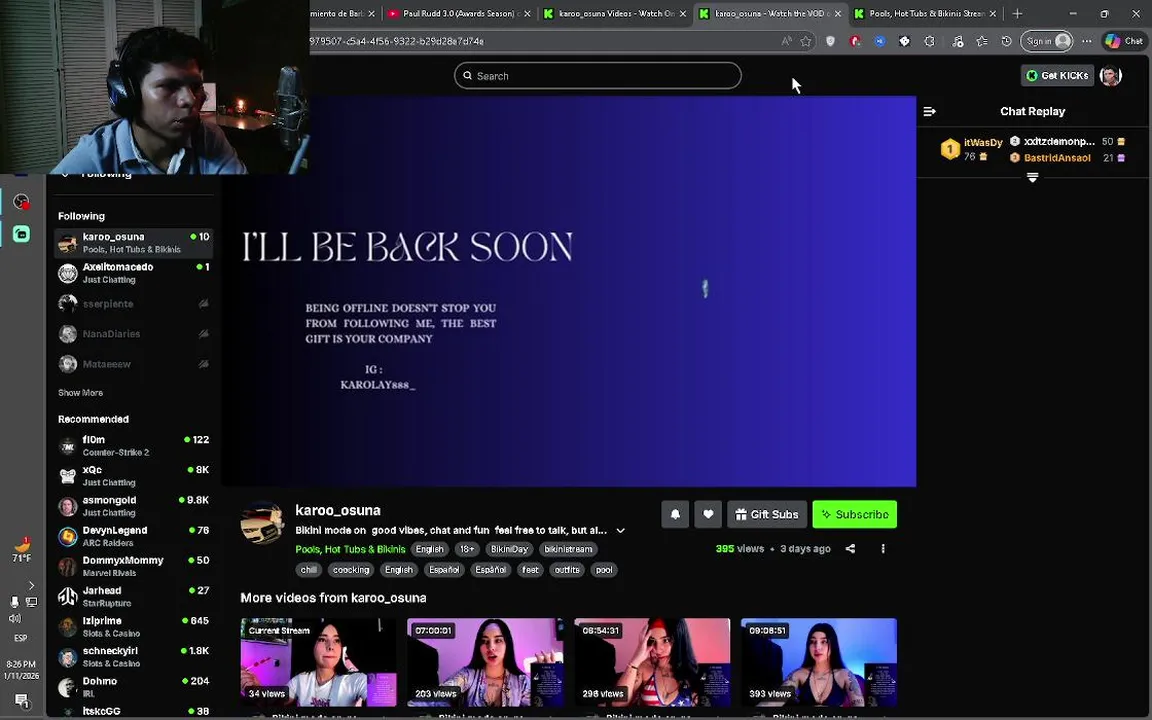Open the 07:00:01 video thumbnail
This screenshot has height=720, width=1152.
click(x=485, y=662)
